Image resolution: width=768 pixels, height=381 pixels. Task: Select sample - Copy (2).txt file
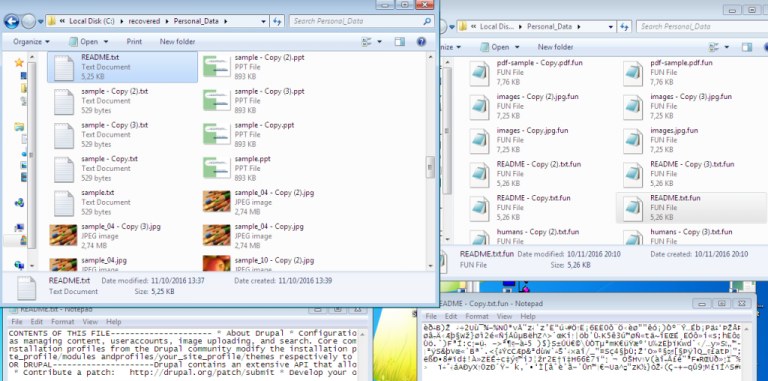(122, 101)
